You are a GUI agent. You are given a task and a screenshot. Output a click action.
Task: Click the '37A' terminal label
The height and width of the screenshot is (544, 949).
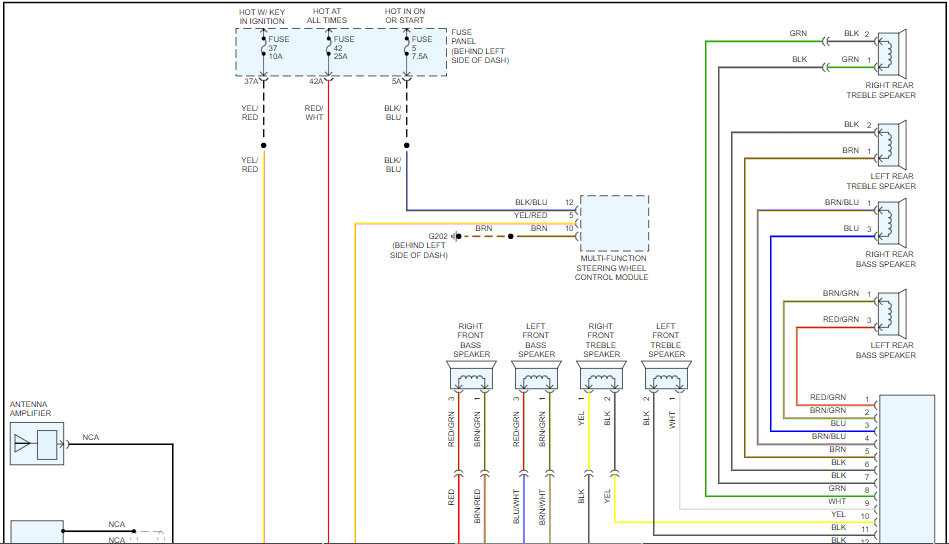pyautogui.click(x=251, y=81)
